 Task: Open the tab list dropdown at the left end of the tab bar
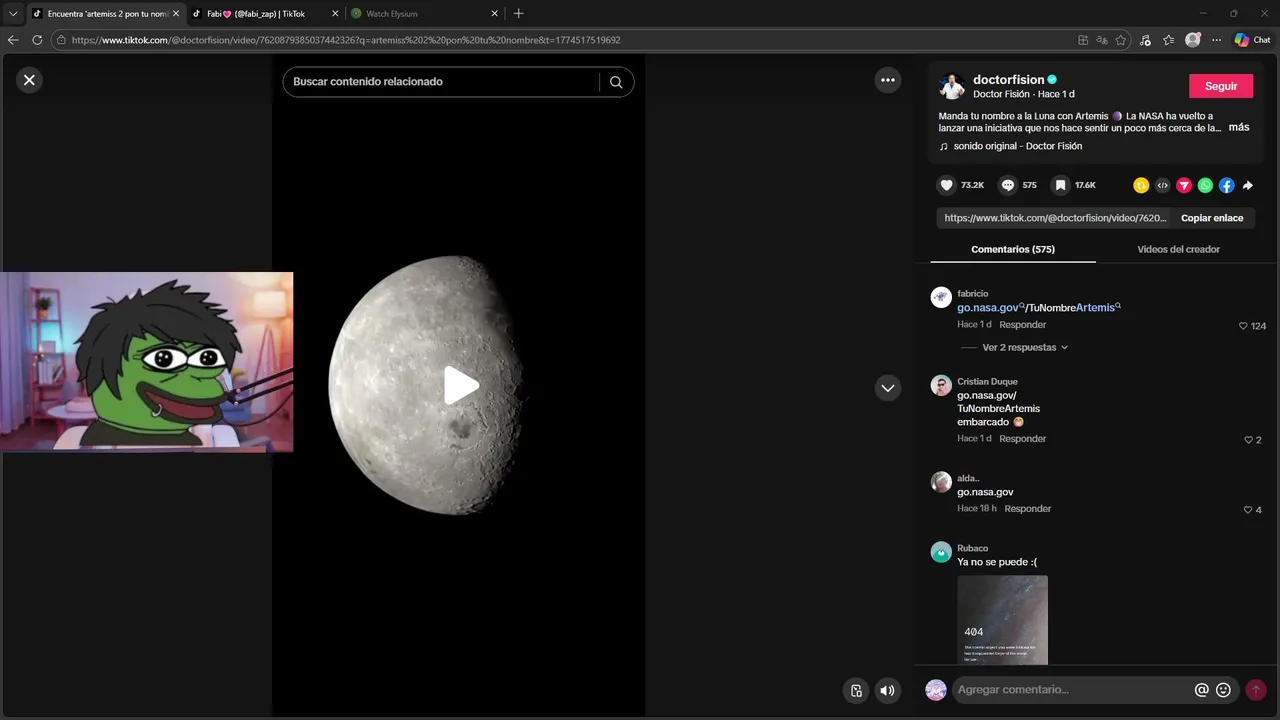(13, 14)
